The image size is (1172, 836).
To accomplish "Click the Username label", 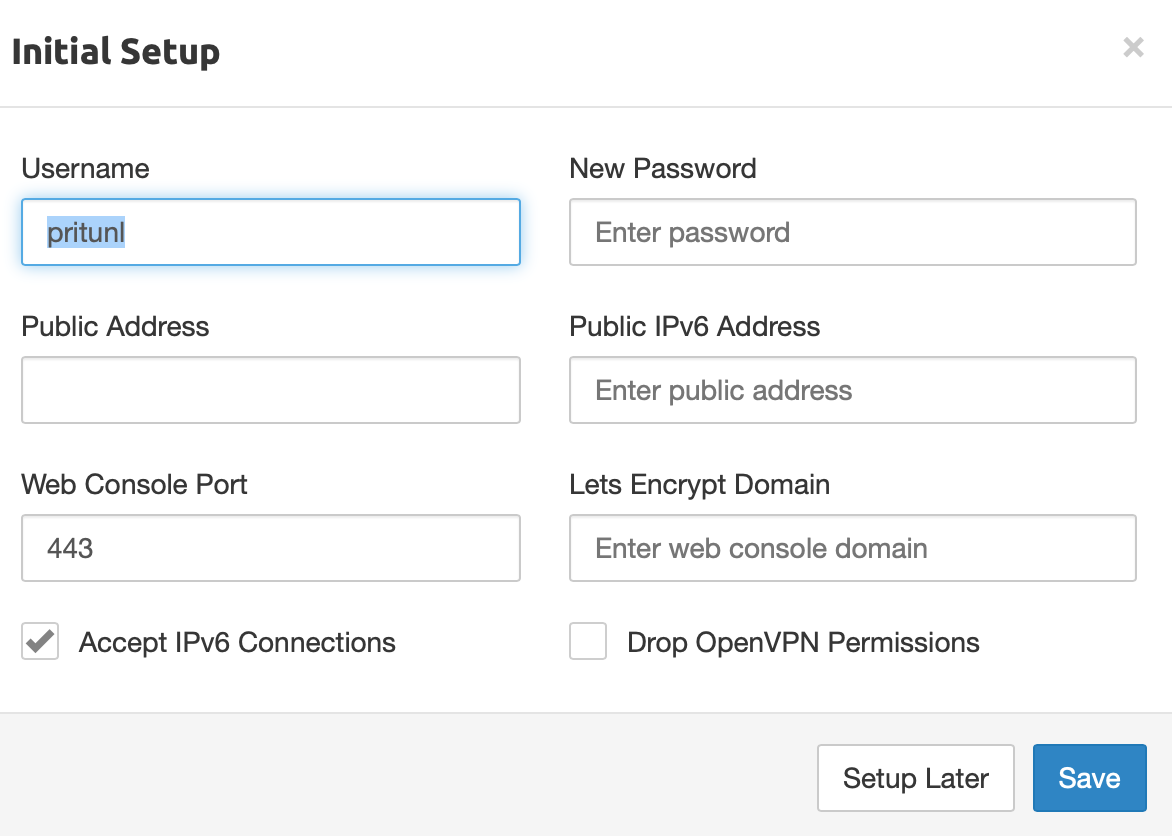I will 85,169.
